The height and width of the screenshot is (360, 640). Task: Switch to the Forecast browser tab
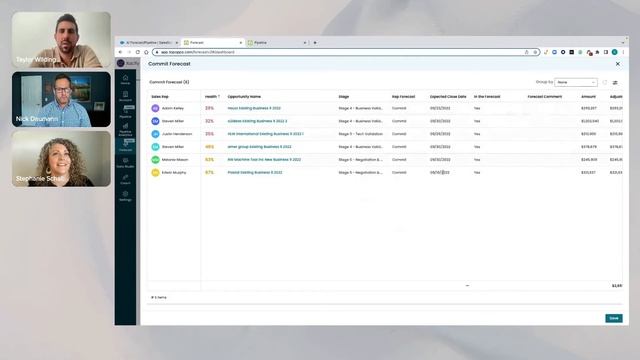pyautogui.click(x=212, y=42)
